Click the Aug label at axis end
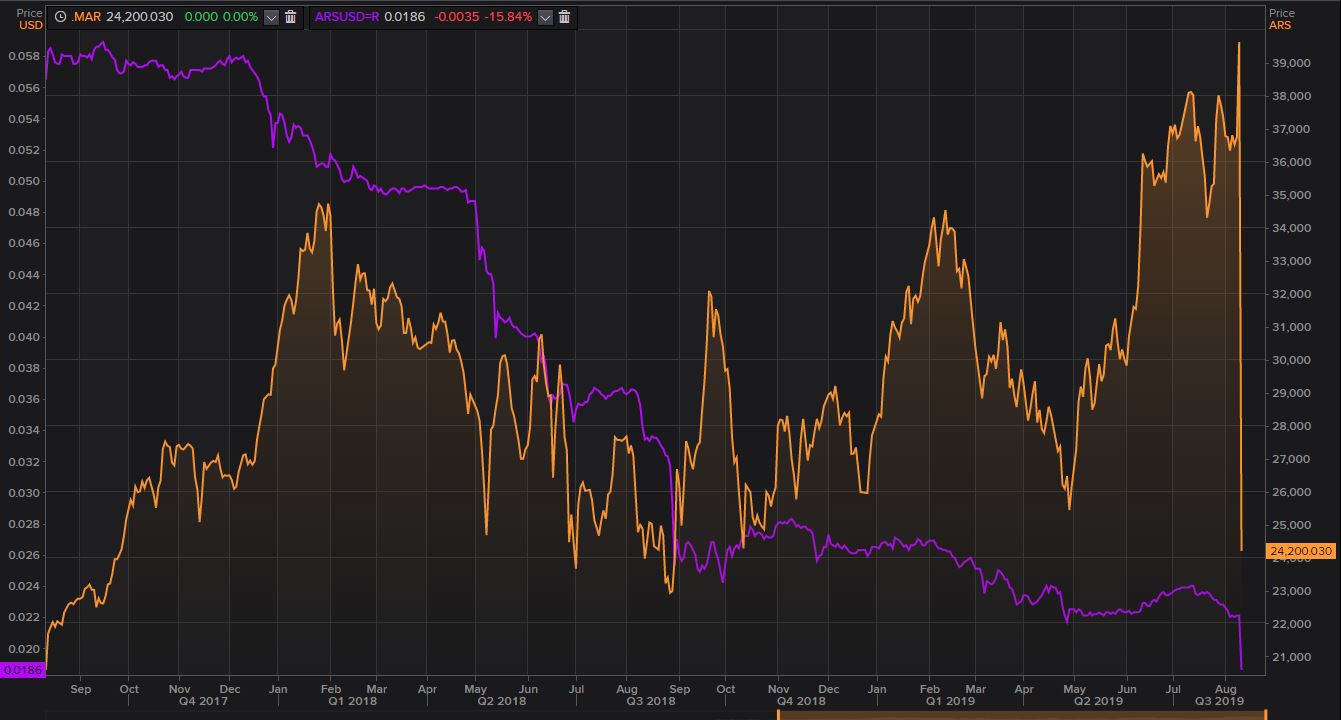 tap(1228, 689)
